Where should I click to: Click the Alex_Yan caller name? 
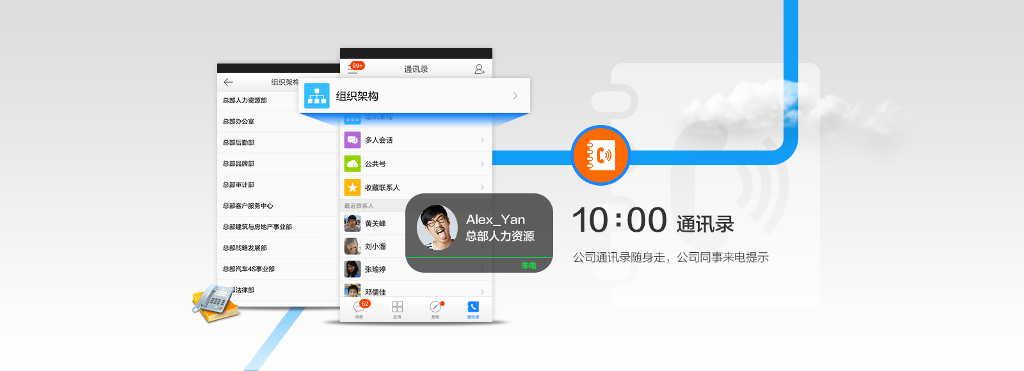pos(495,219)
